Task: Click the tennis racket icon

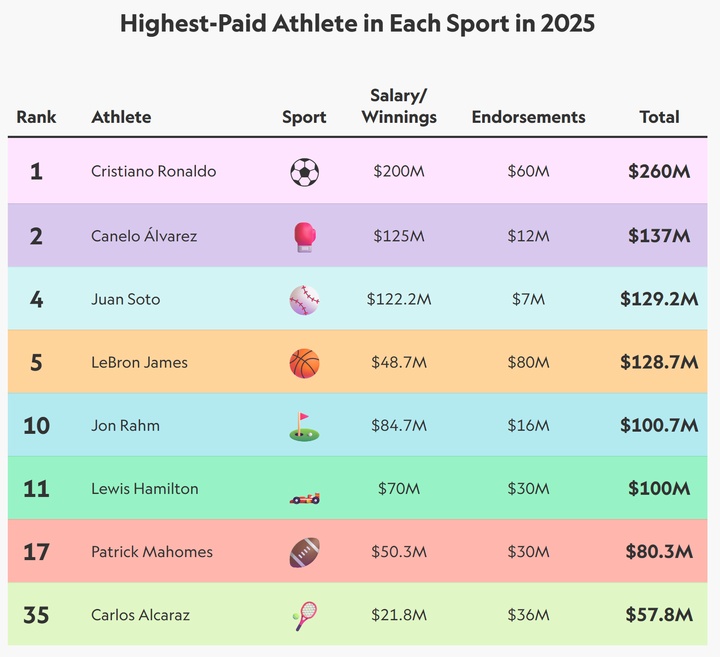Action: click(x=305, y=615)
